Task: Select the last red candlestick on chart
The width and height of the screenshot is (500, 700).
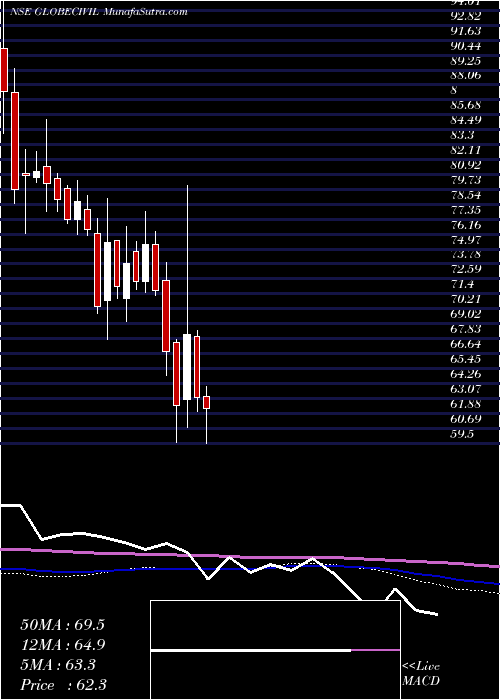Action: (x=206, y=402)
